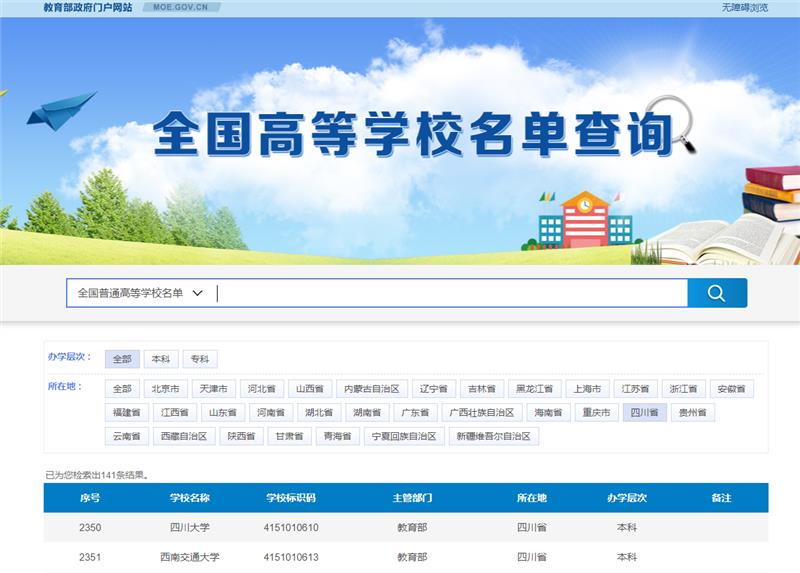
Task: Click the dropdown chevron beside 全国普通高等学校名单
Action: (197, 293)
